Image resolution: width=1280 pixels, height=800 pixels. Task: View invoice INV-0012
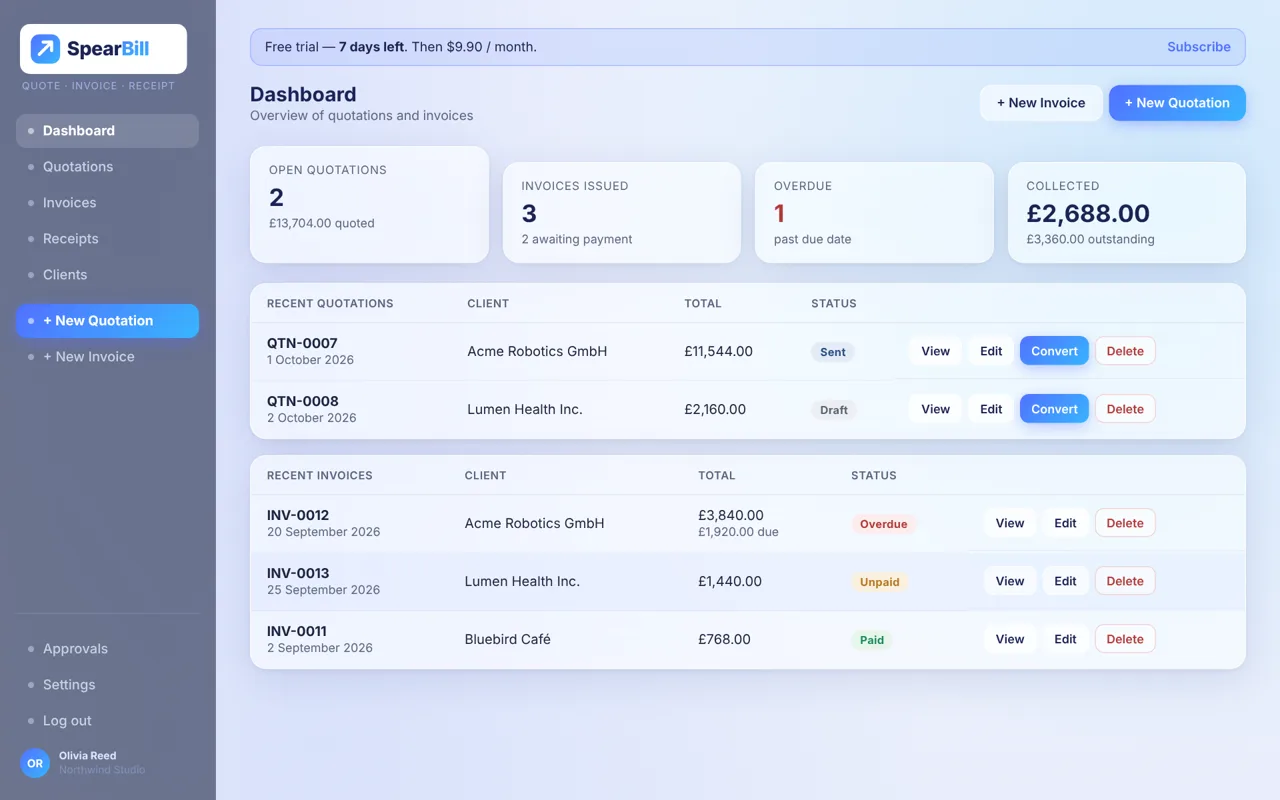point(1010,523)
